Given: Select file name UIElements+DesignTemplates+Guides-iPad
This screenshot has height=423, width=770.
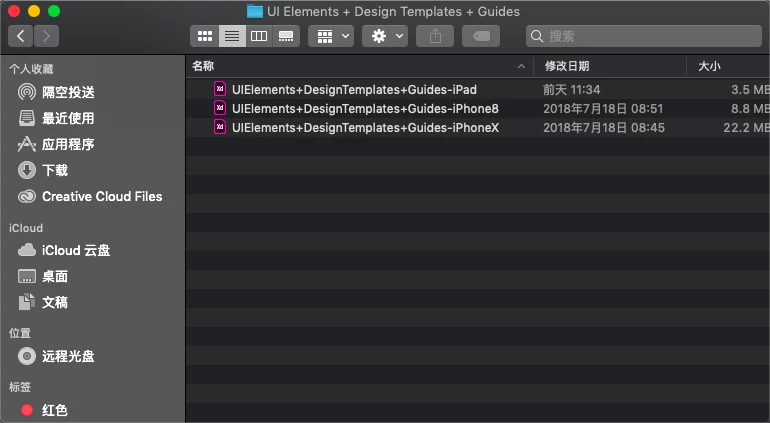Looking at the screenshot, I should click(x=354, y=89).
